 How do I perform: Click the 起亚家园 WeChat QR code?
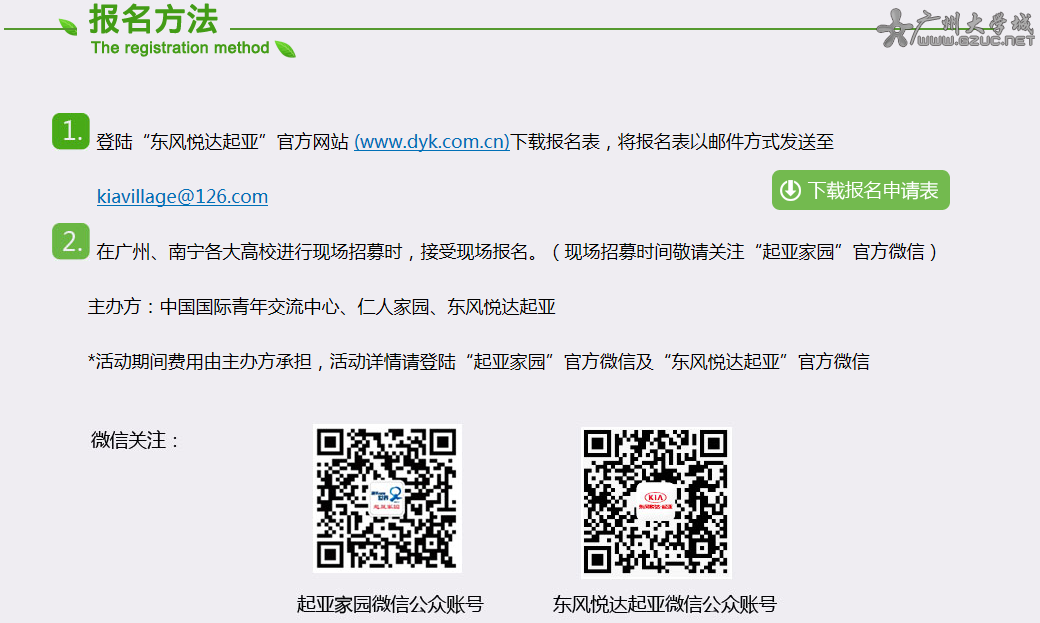[x=387, y=498]
